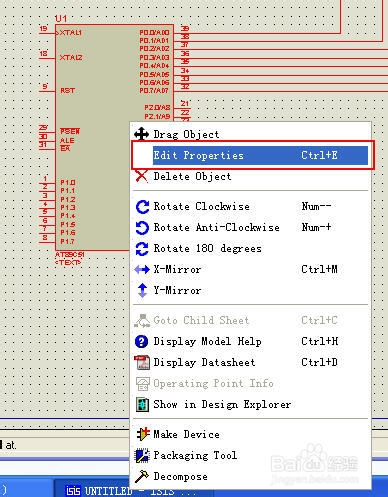Click the PSEN pin label
The width and height of the screenshot is (388, 497).
point(70,131)
